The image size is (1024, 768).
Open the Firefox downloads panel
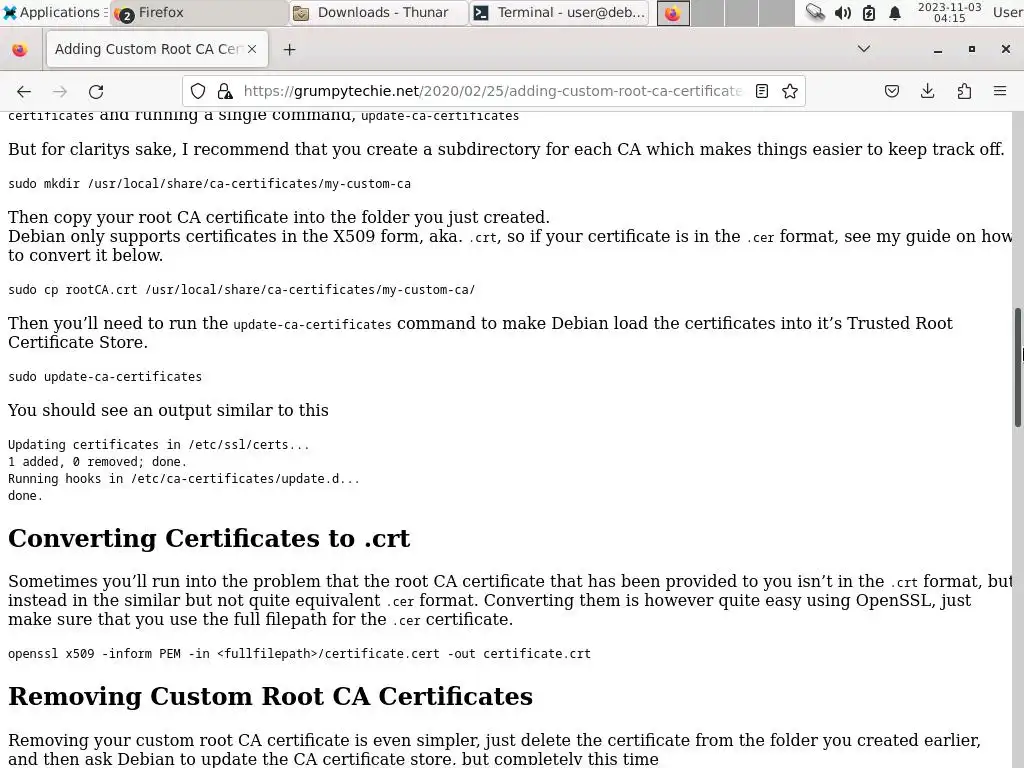927,91
